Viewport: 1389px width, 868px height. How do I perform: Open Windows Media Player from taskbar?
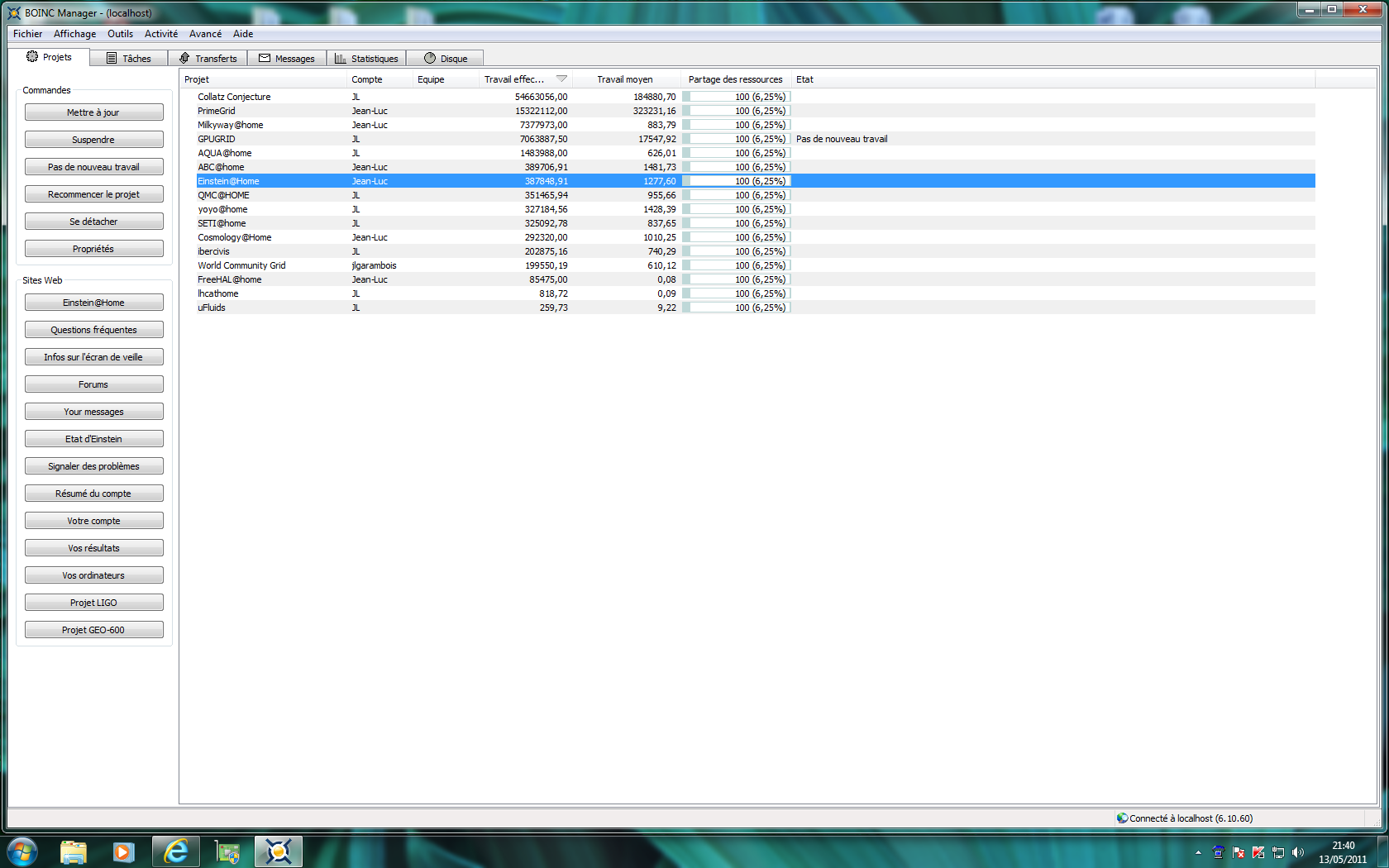pos(124,851)
